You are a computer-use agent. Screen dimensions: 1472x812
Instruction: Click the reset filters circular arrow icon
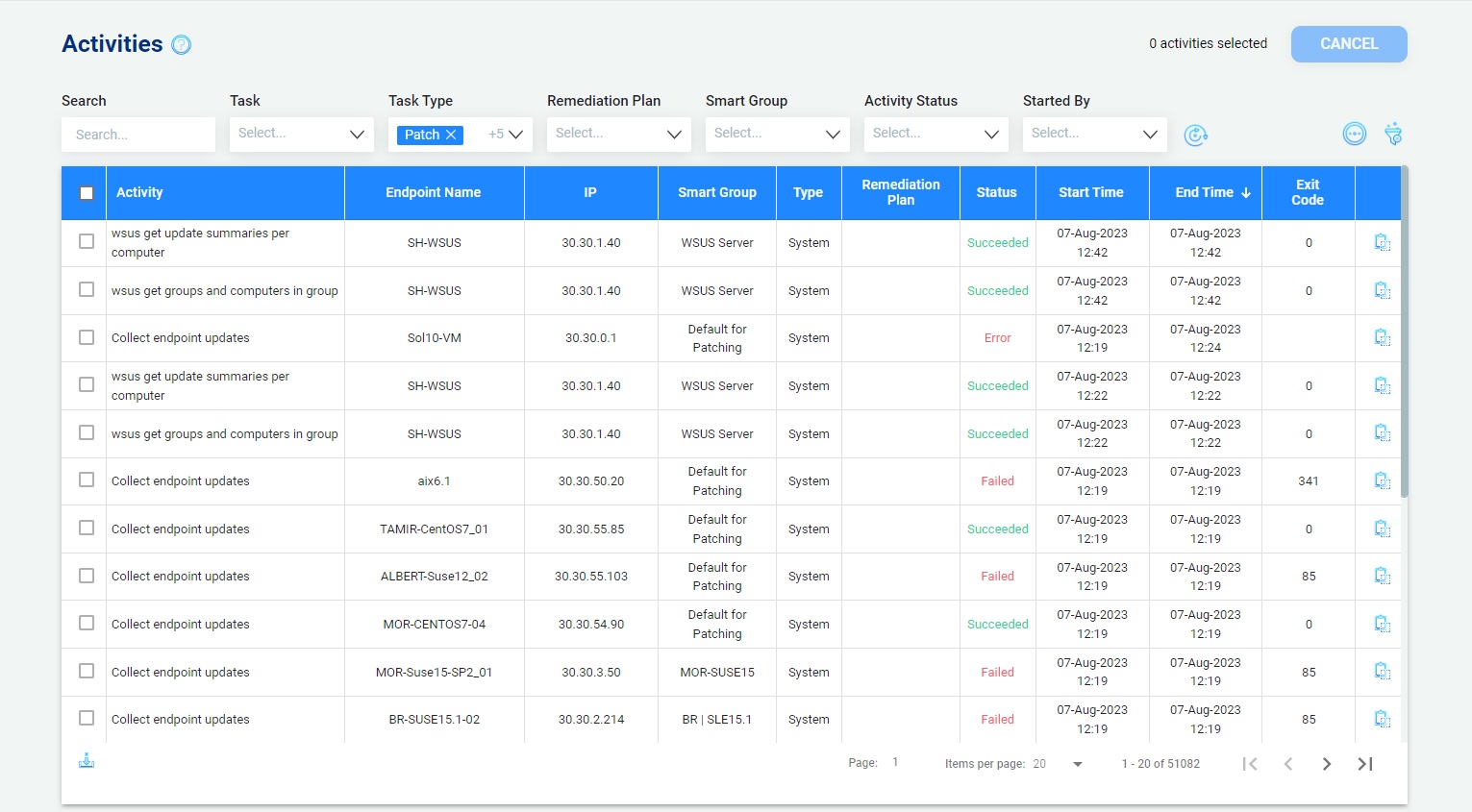tap(1195, 135)
